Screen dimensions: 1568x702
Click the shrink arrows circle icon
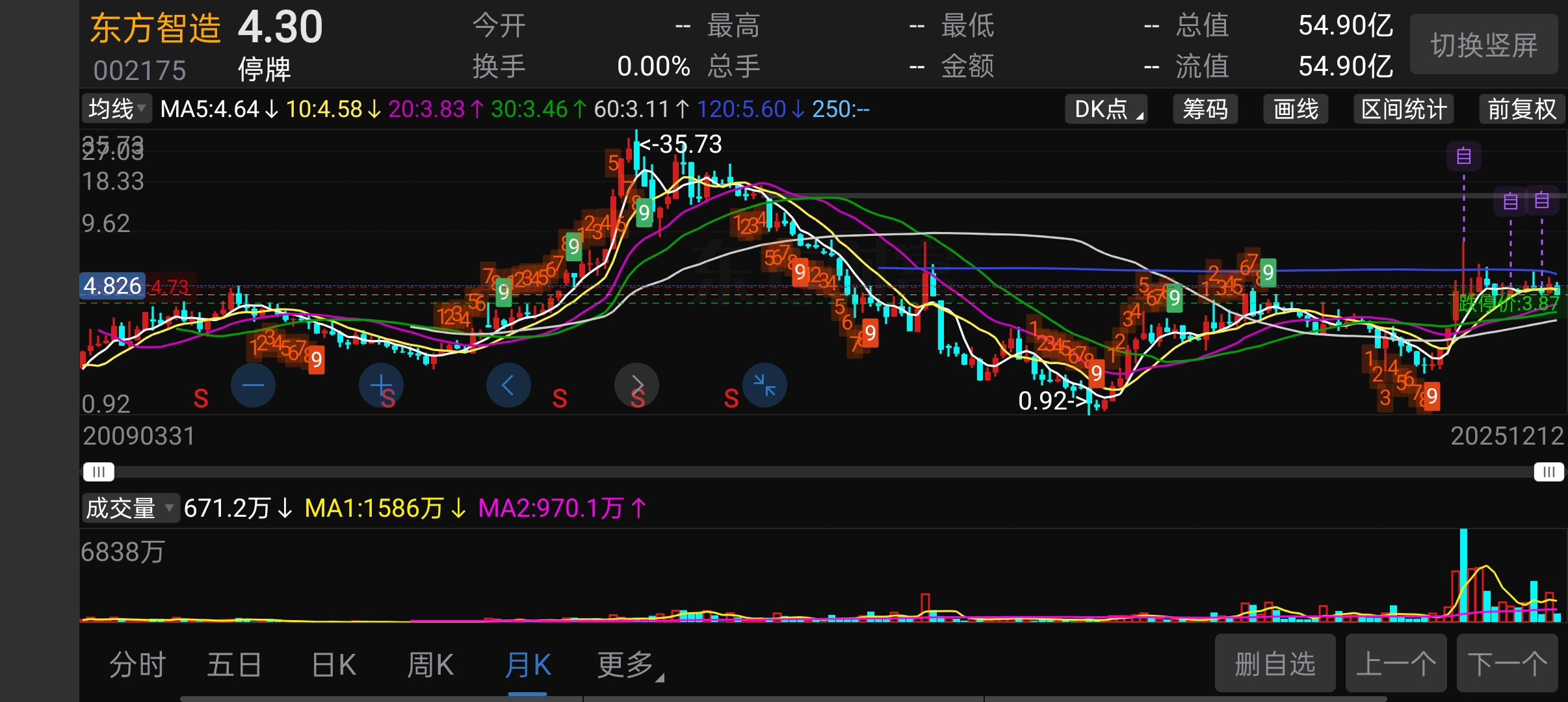point(764,385)
